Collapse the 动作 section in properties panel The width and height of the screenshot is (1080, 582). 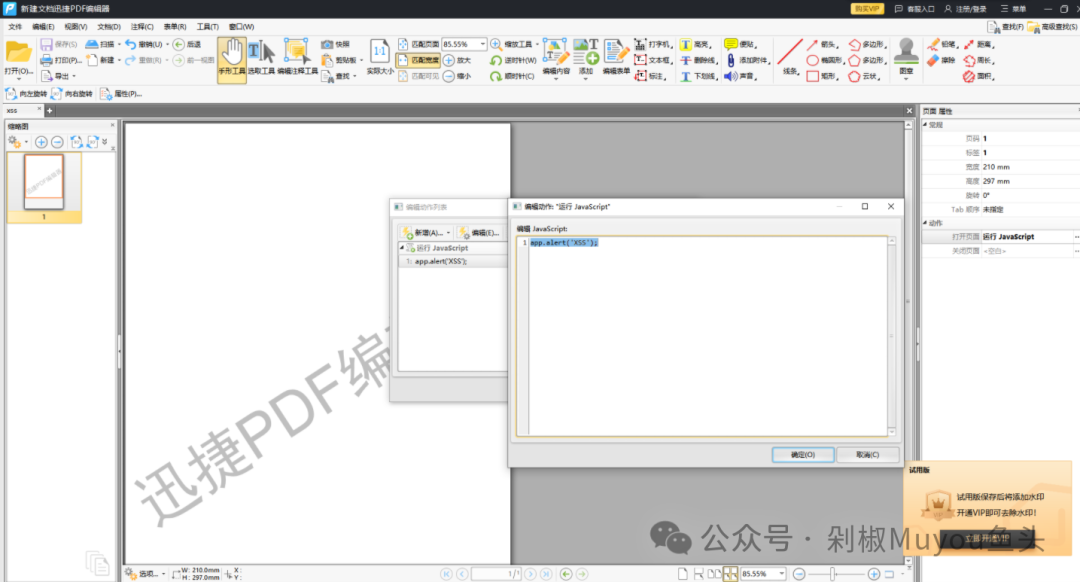coord(925,223)
